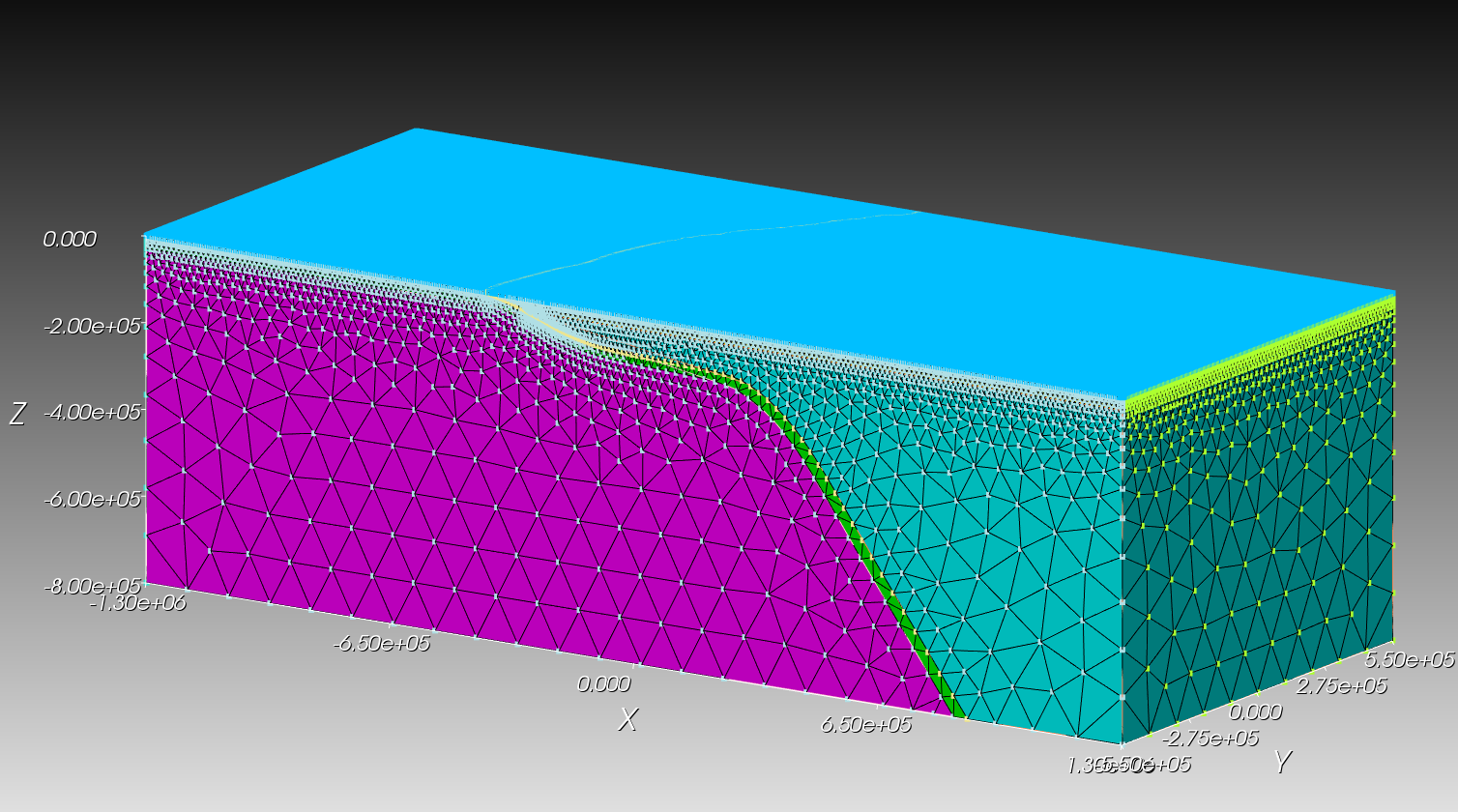
Task: Select the -8.00e+05 Z axis tick label
Action: (x=93, y=586)
